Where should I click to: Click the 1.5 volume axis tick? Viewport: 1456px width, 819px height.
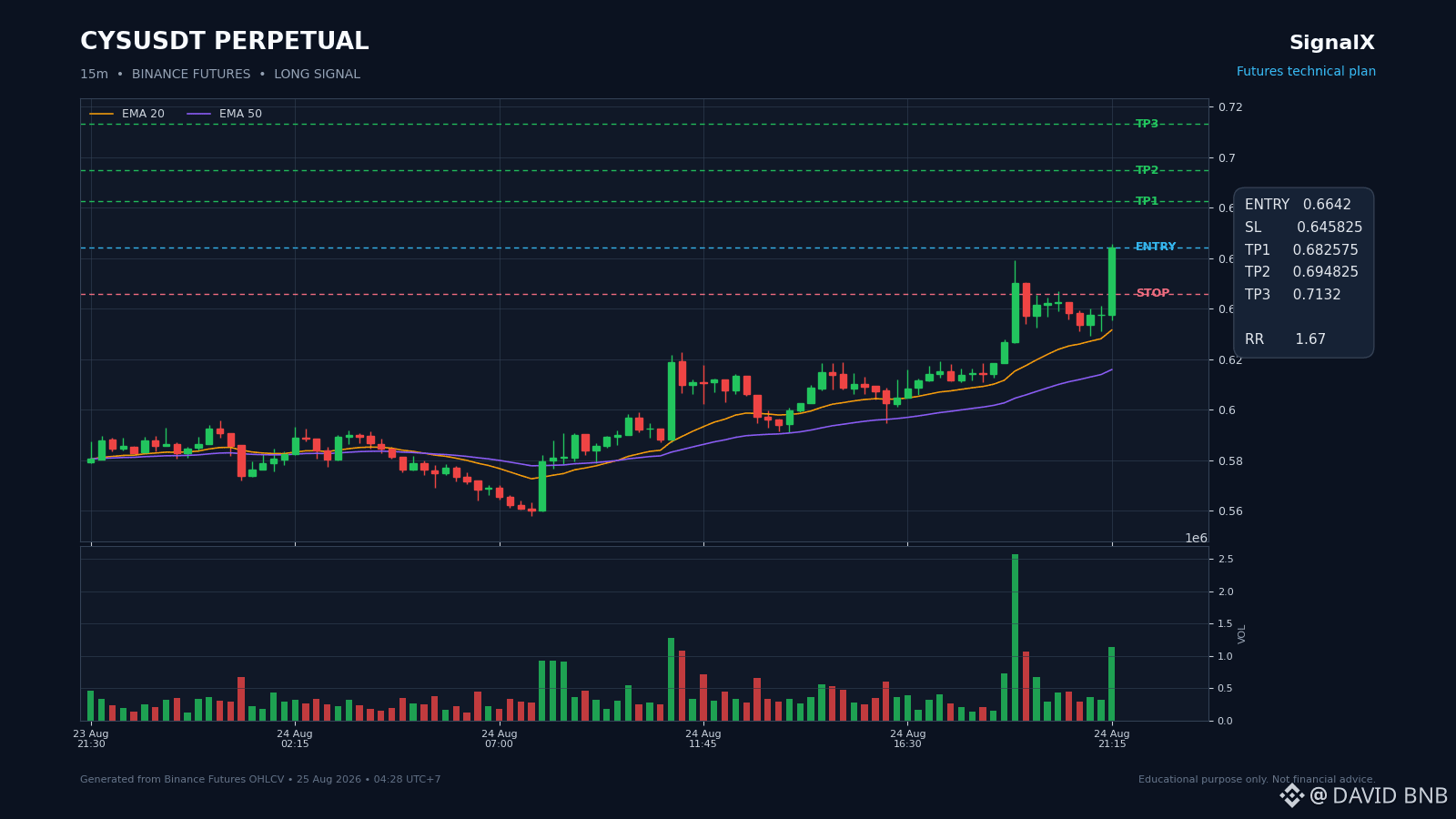[1225, 623]
